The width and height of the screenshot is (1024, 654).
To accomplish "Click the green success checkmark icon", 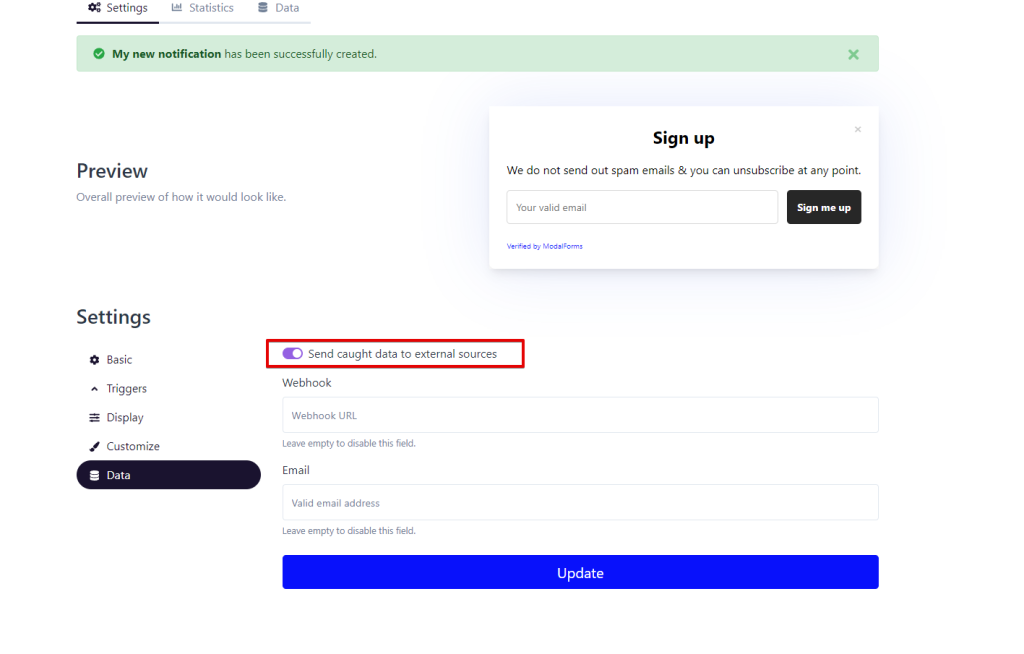I will click(99, 54).
